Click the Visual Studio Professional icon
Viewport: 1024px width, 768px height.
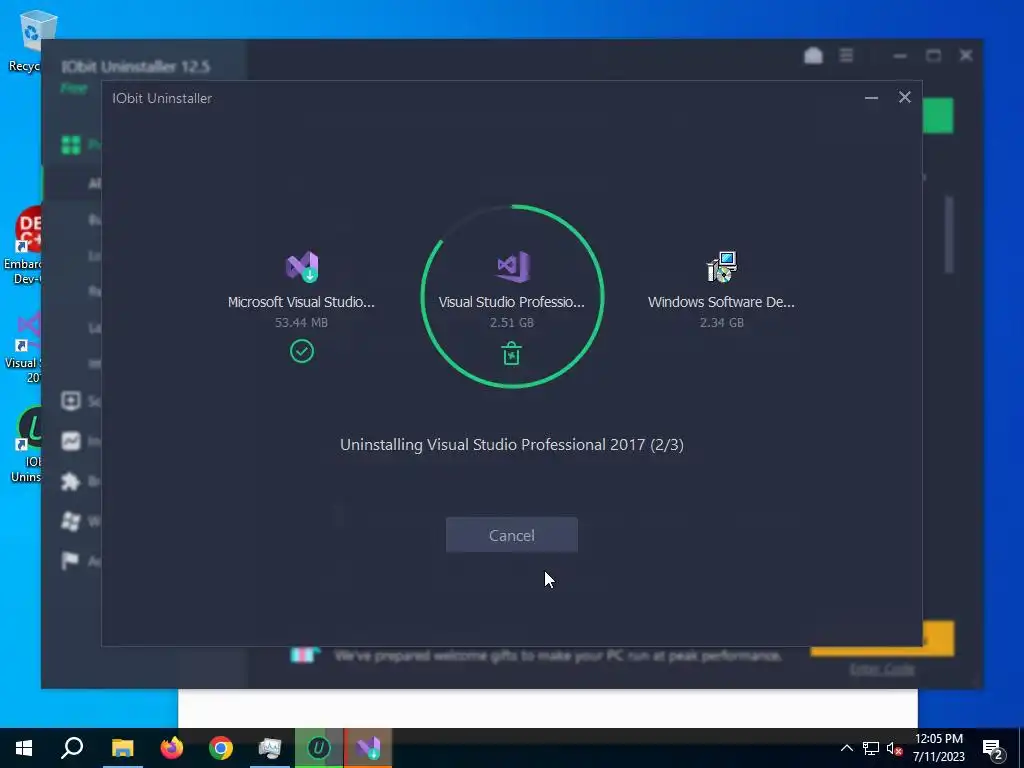point(513,266)
